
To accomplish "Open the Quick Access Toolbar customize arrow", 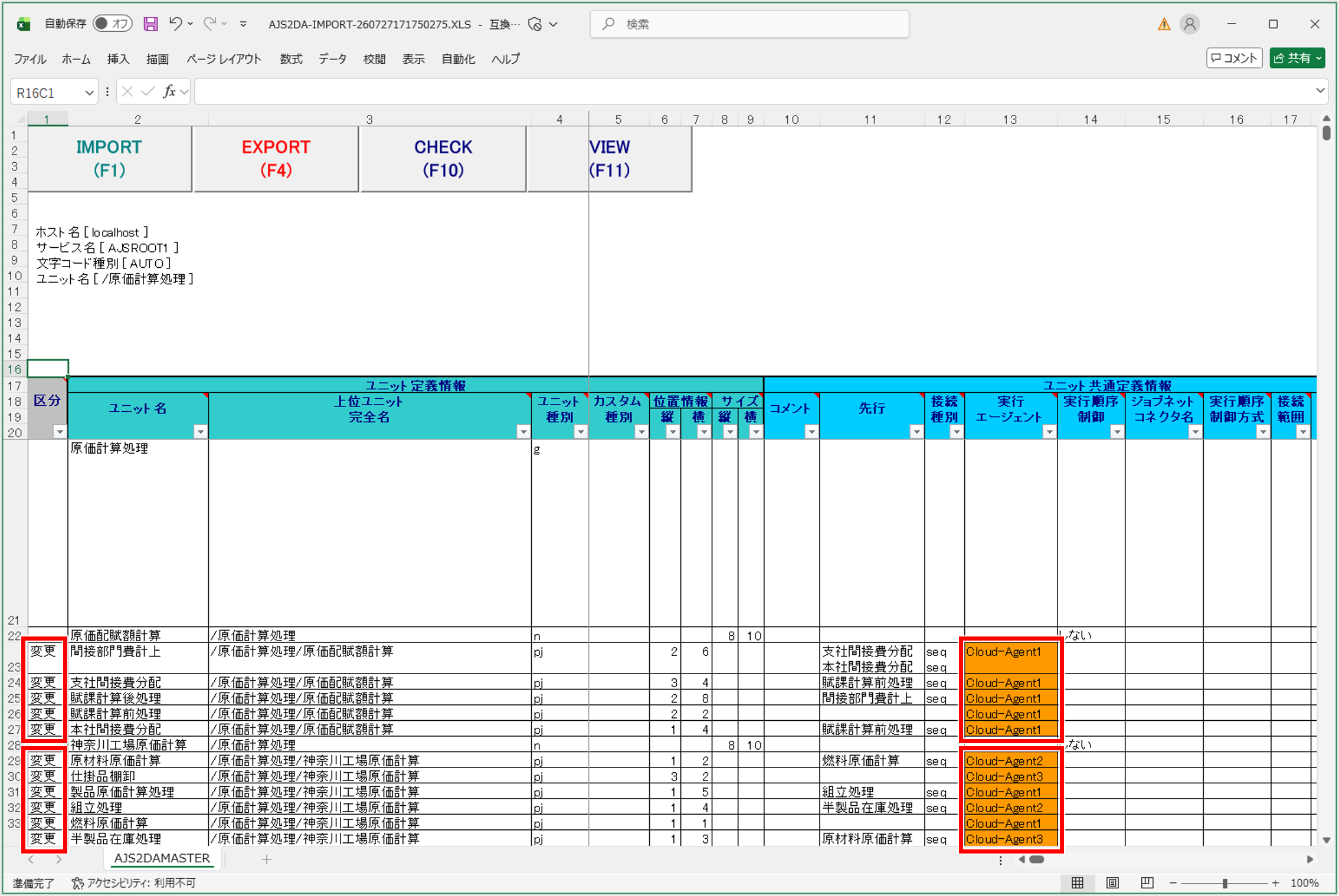I will pyautogui.click(x=243, y=24).
